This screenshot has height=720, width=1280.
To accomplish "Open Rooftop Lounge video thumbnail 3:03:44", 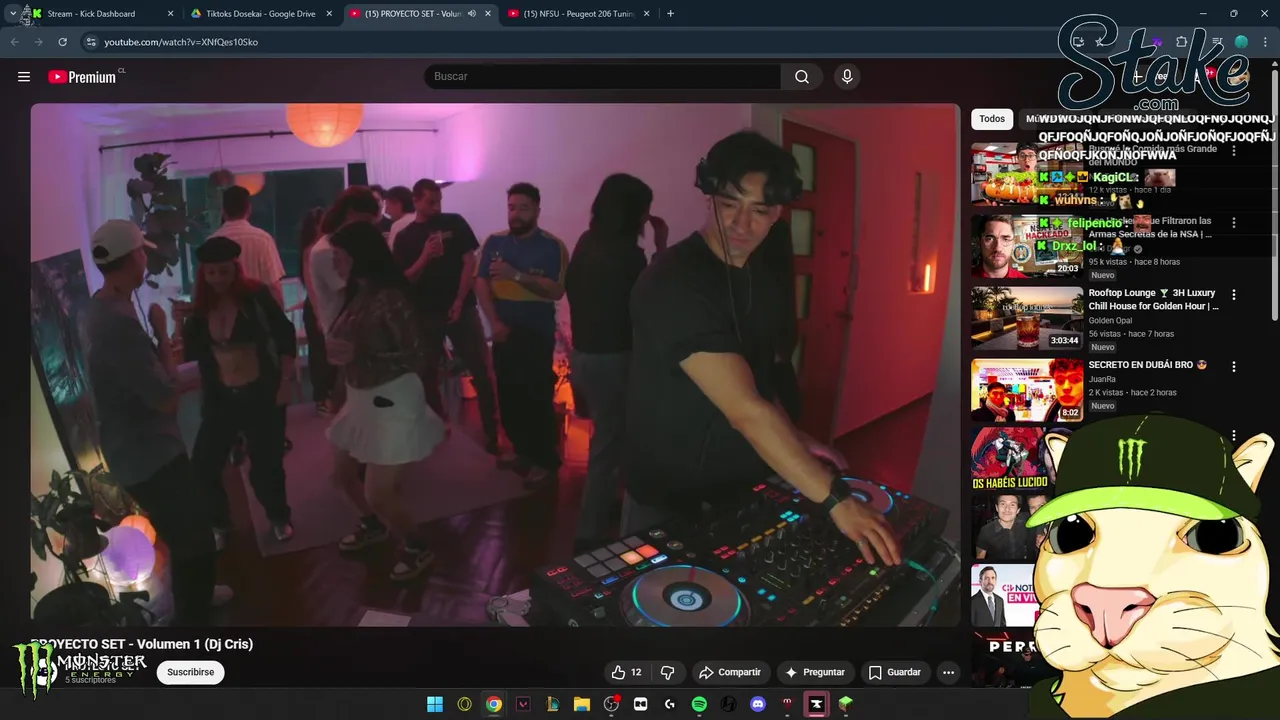I will pyautogui.click(x=1027, y=318).
